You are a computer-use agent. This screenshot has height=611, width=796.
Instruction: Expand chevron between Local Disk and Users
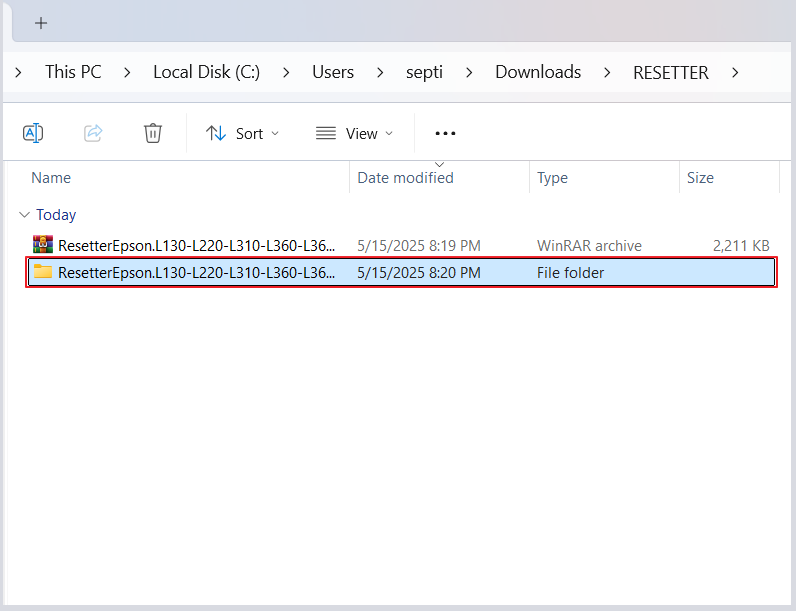[286, 73]
